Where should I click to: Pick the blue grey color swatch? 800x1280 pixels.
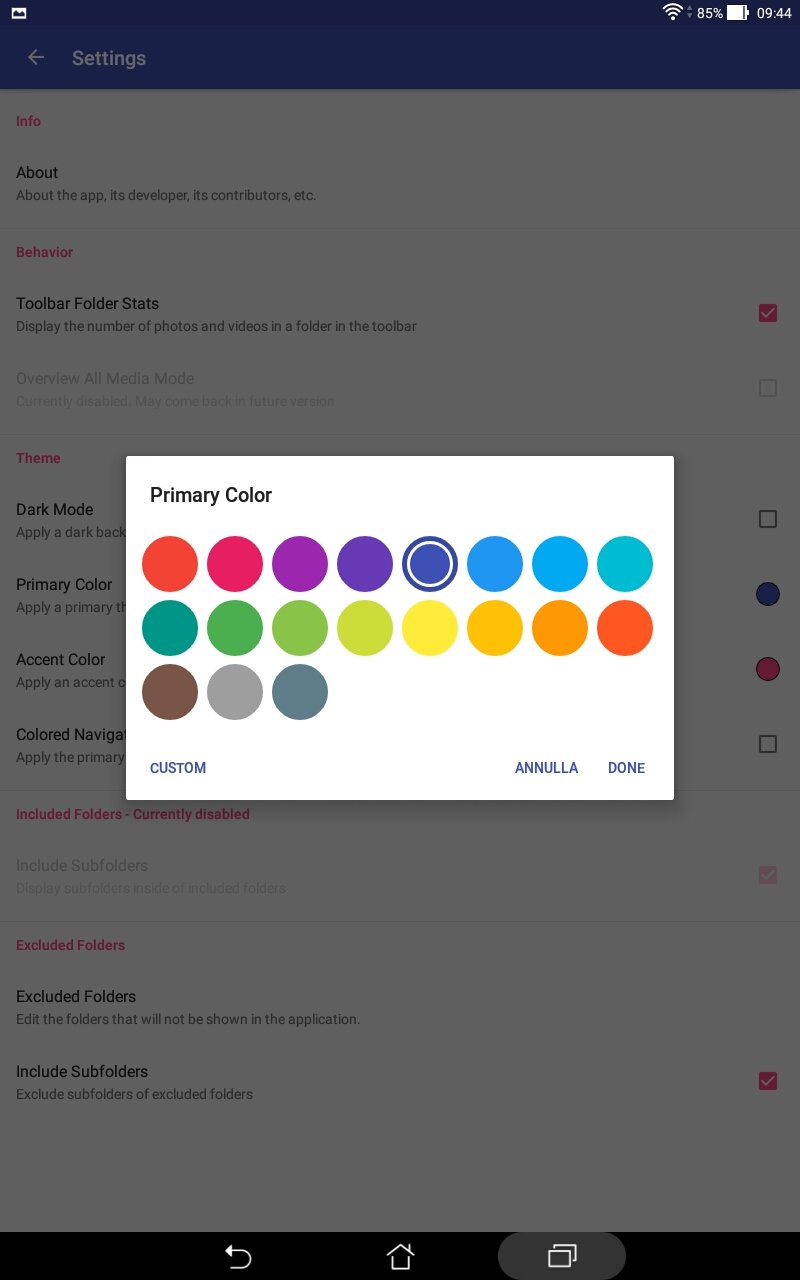click(300, 692)
